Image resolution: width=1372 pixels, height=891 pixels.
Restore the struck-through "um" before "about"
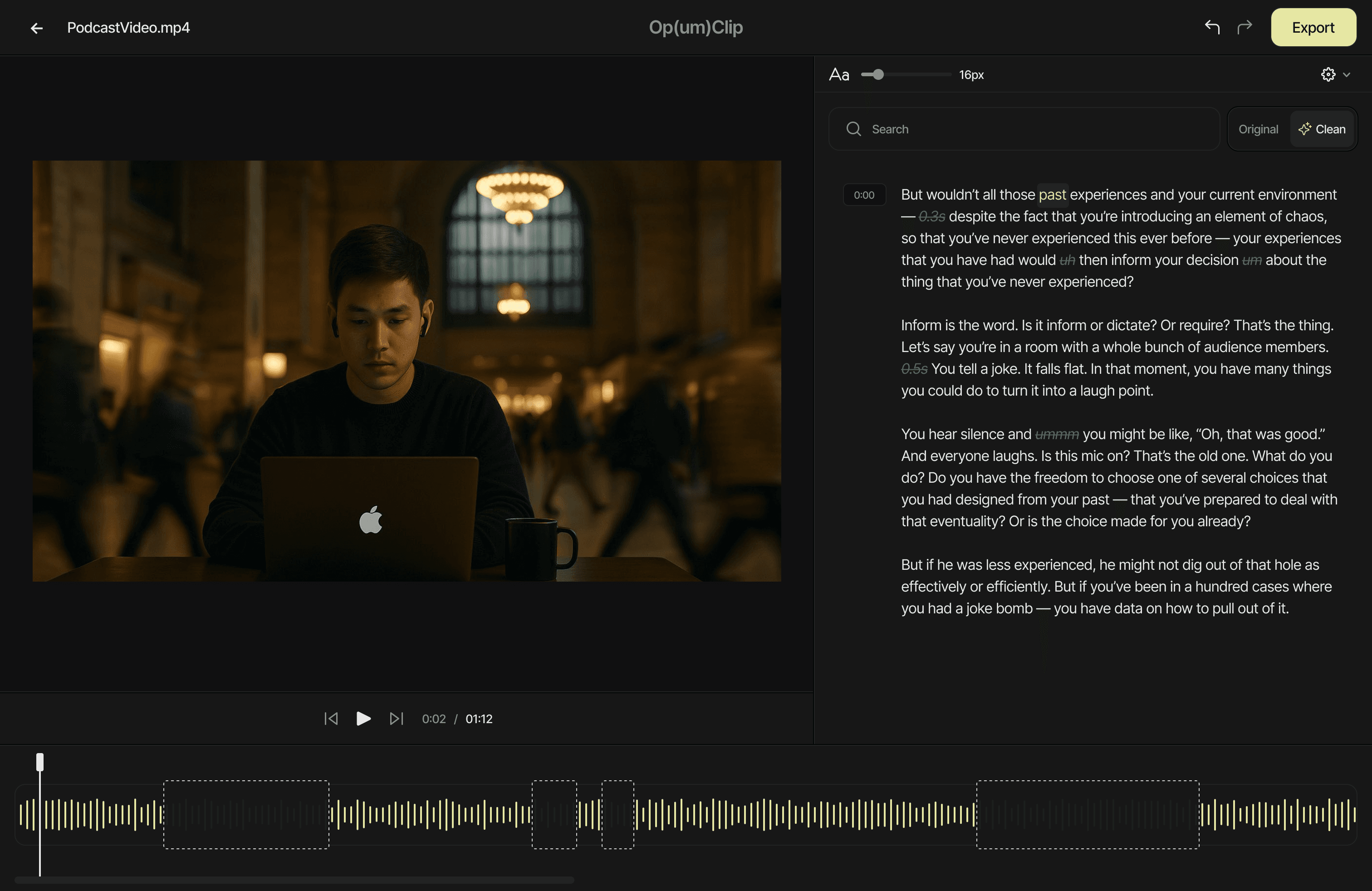[1251, 260]
